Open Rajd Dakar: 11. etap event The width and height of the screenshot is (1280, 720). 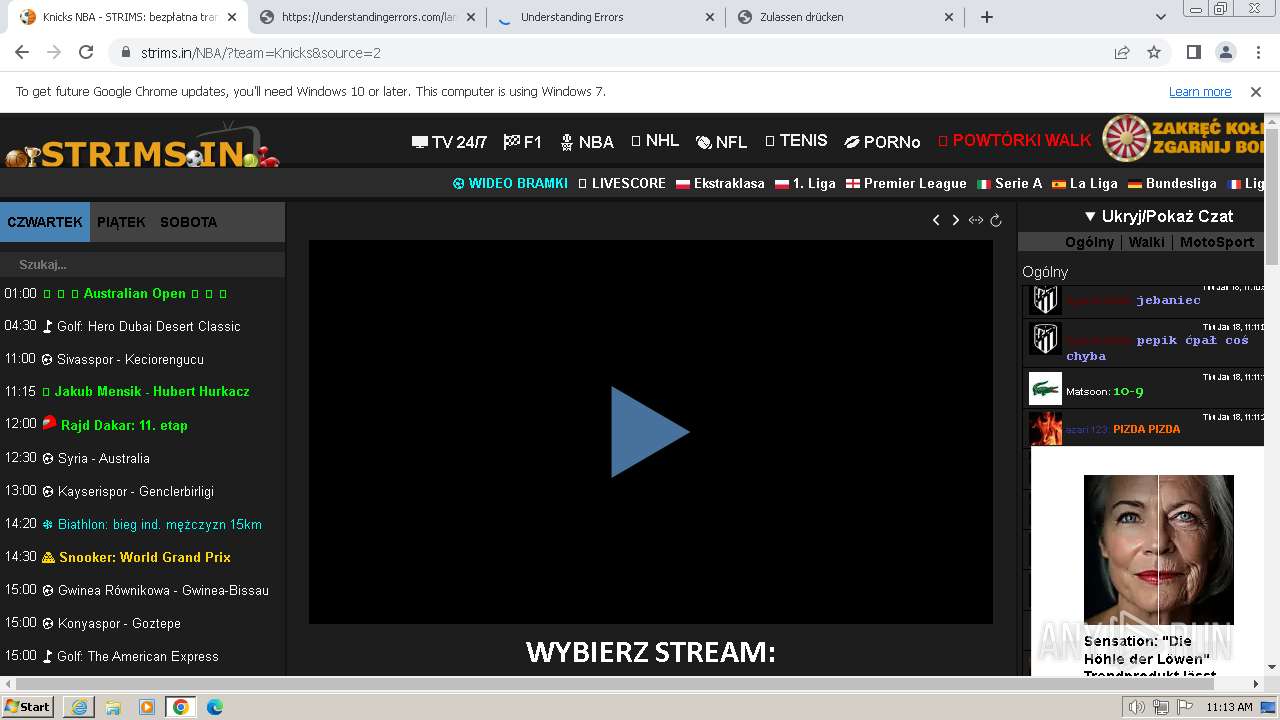[x=115, y=425]
